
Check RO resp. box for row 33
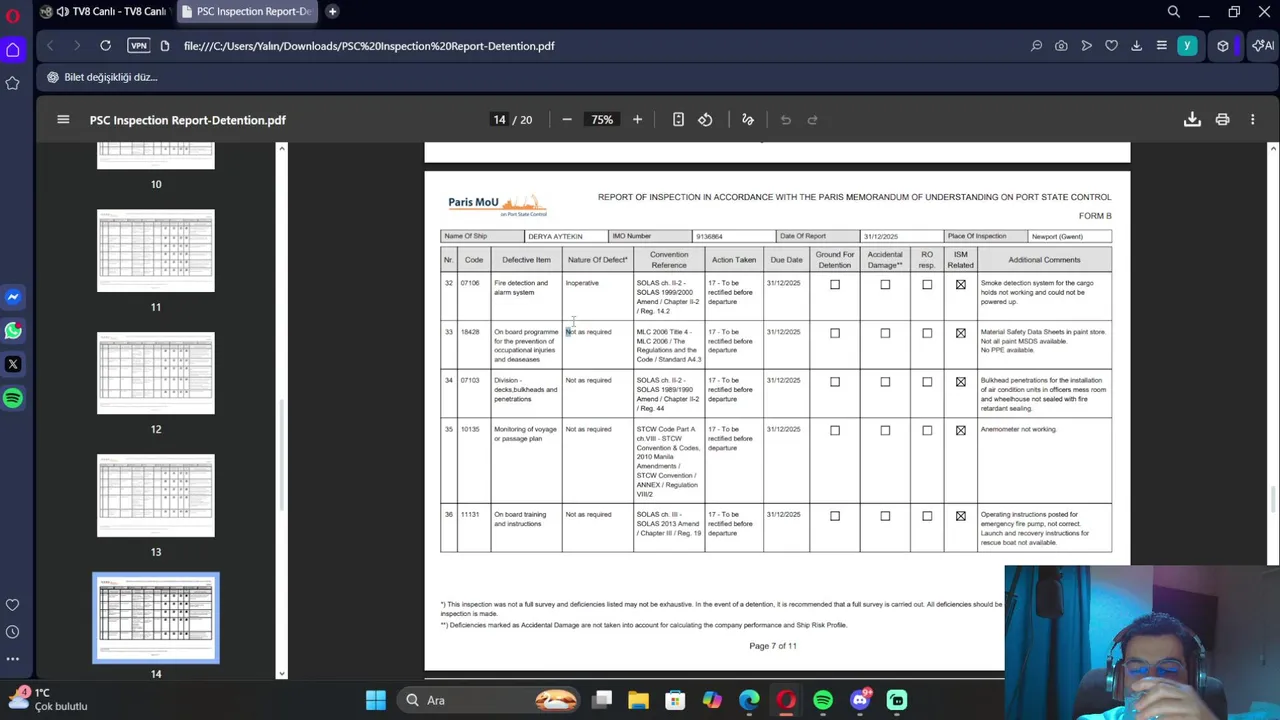(x=927, y=333)
